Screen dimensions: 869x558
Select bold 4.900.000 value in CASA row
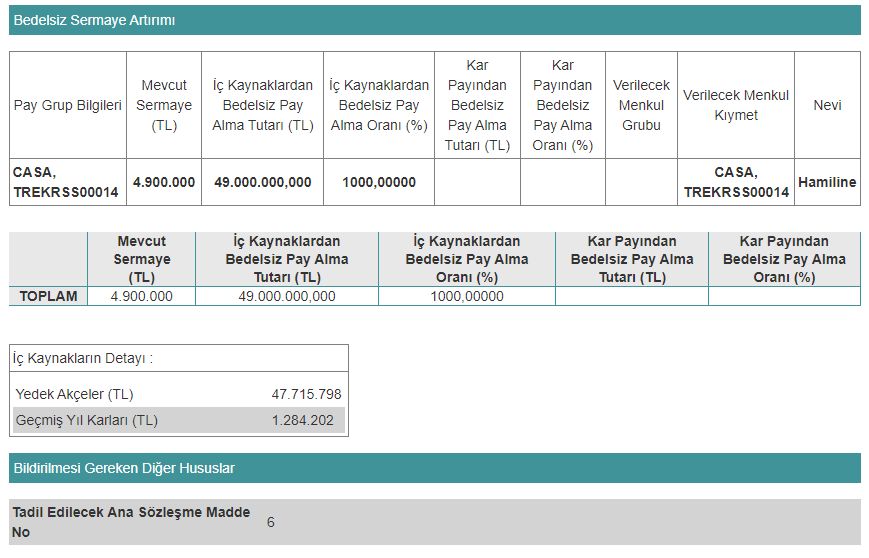[x=164, y=182]
